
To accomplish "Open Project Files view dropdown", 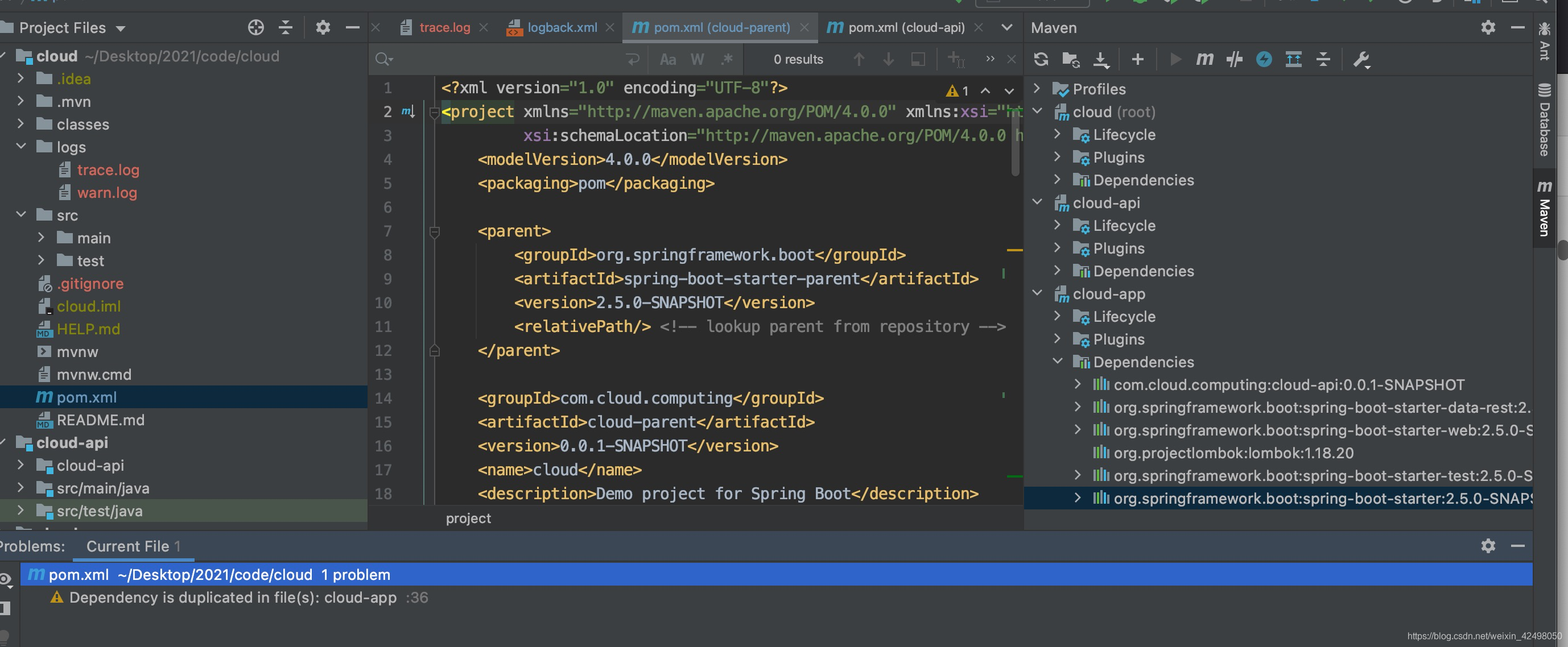I will pyautogui.click(x=121, y=28).
